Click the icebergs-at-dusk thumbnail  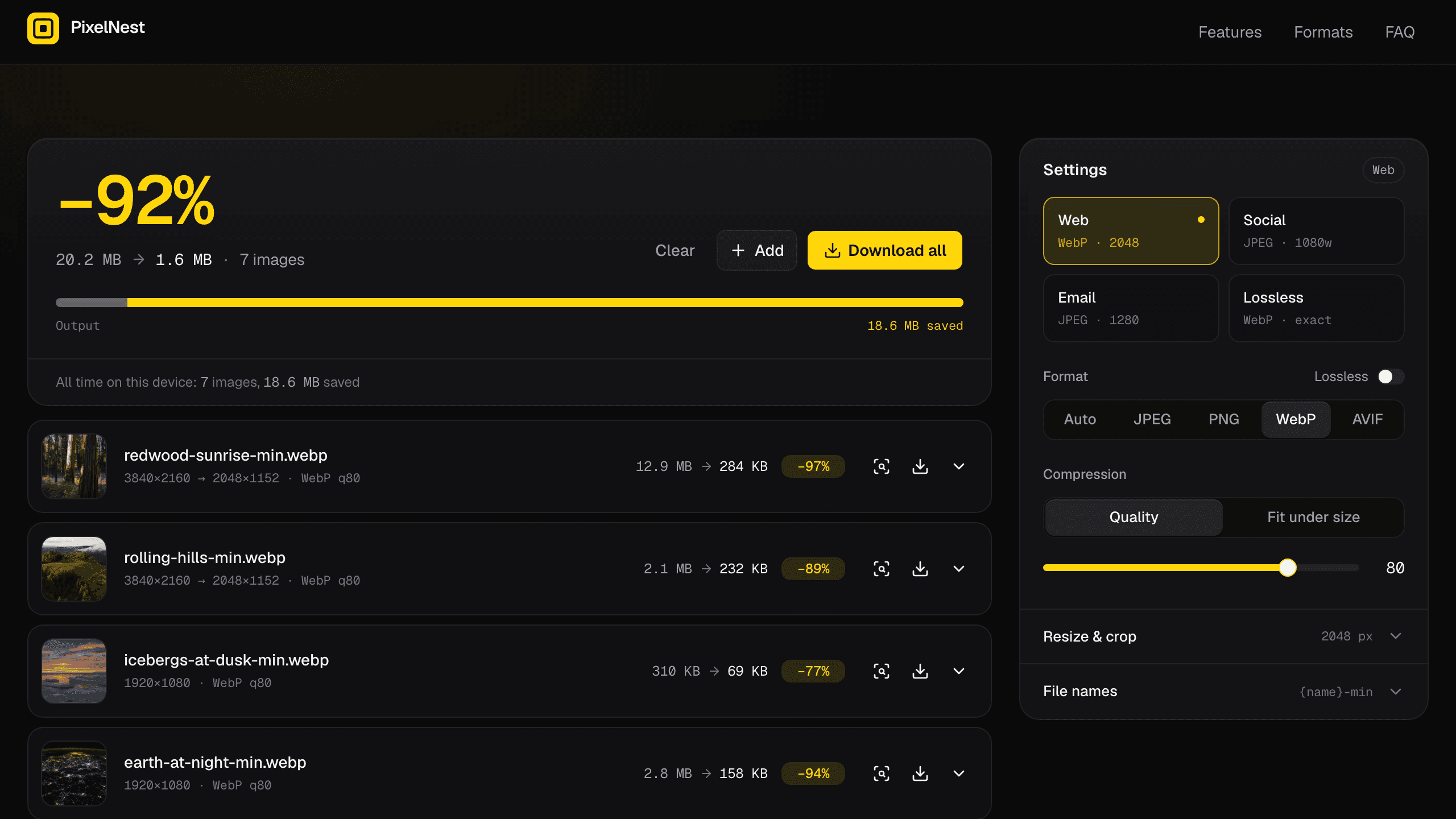click(74, 671)
